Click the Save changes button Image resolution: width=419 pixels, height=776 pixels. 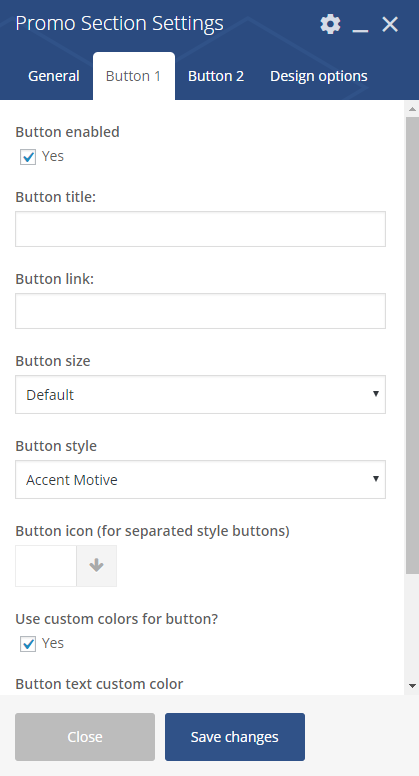click(x=235, y=737)
